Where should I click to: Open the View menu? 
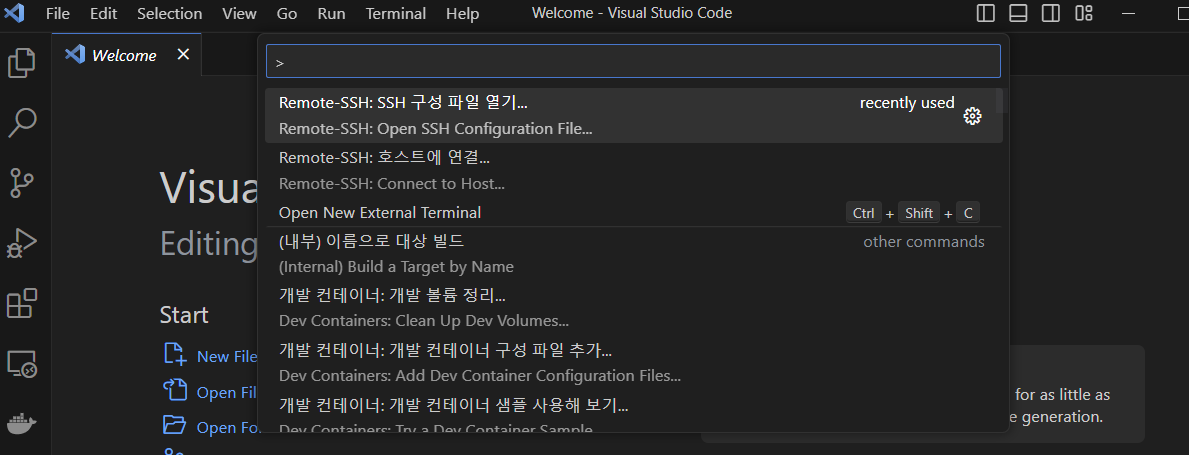click(240, 14)
